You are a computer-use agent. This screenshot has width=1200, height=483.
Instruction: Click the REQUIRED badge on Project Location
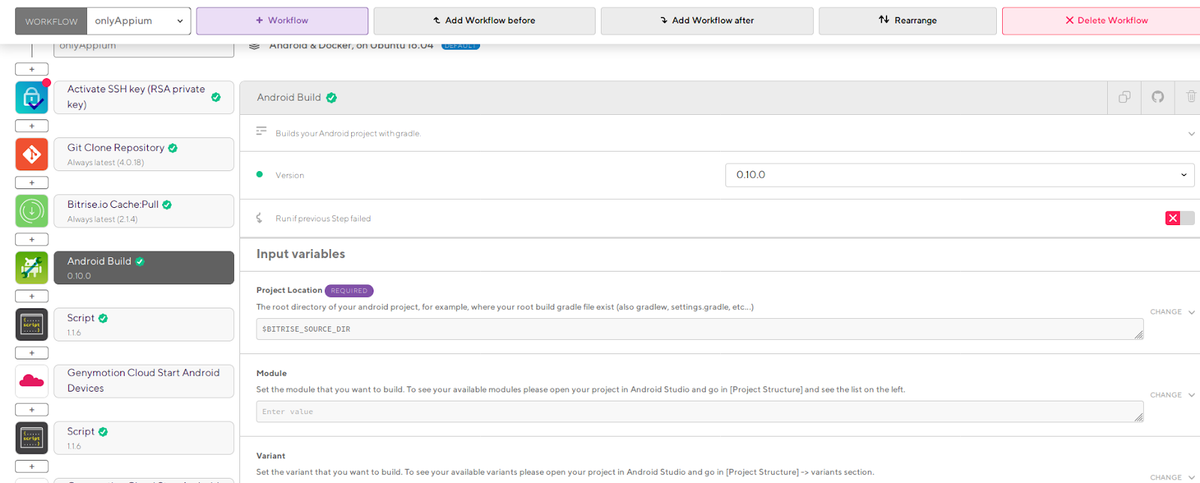point(349,291)
